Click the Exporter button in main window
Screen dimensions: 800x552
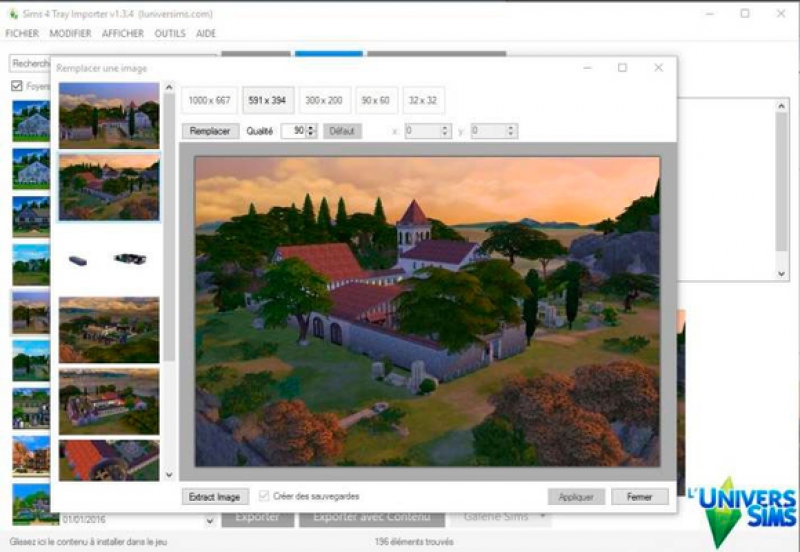pyautogui.click(x=258, y=517)
